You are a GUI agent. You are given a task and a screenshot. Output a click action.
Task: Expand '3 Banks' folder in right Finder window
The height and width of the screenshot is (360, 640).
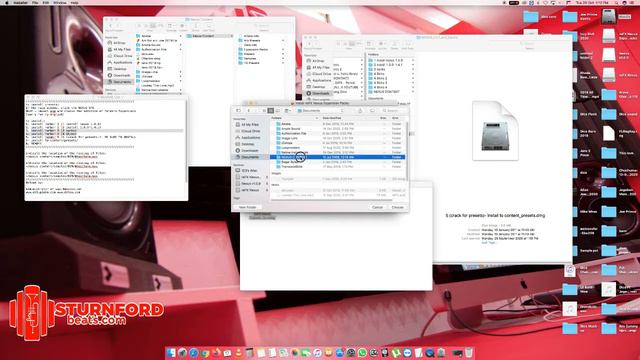pyautogui.click(x=413, y=69)
